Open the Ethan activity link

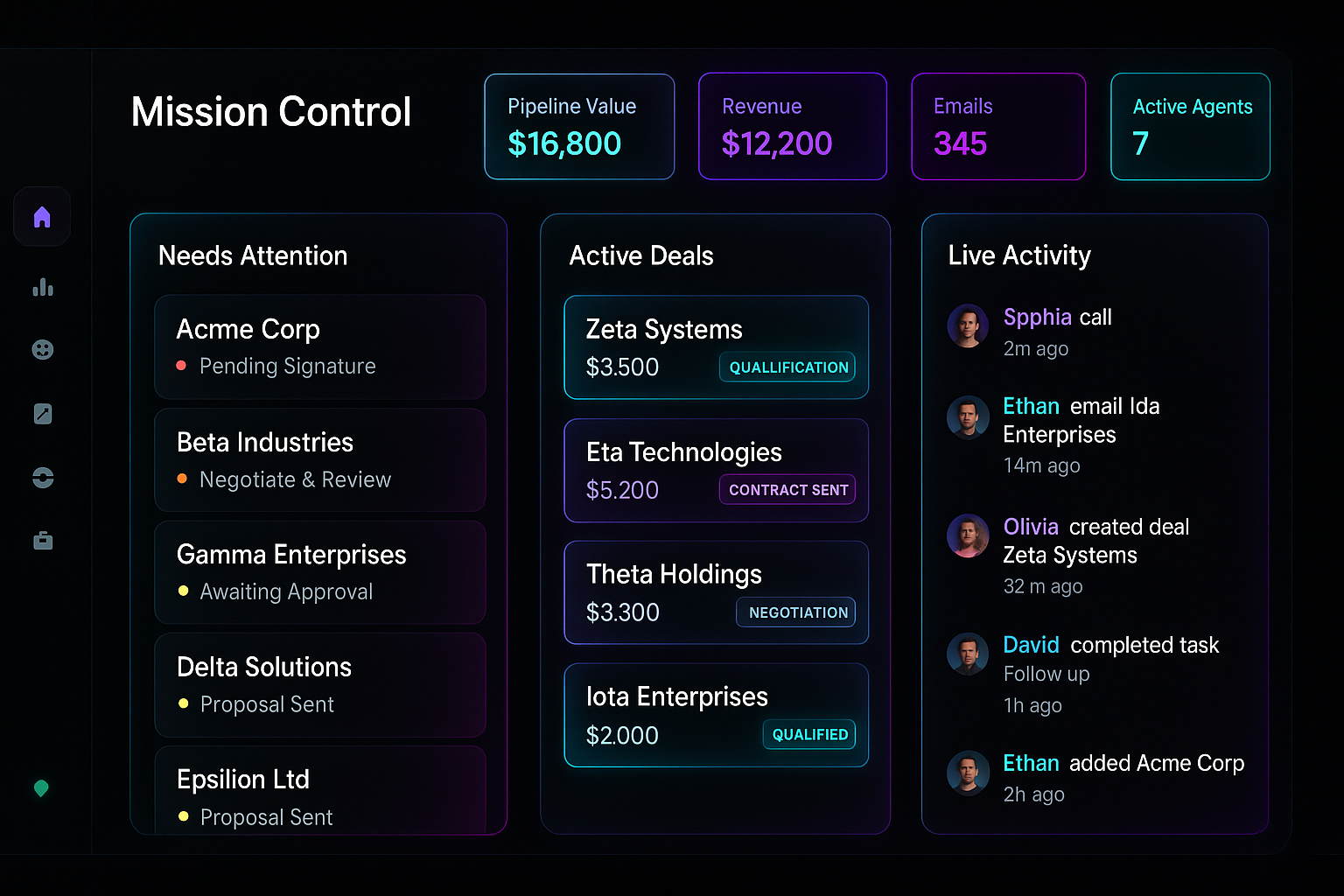click(1031, 405)
